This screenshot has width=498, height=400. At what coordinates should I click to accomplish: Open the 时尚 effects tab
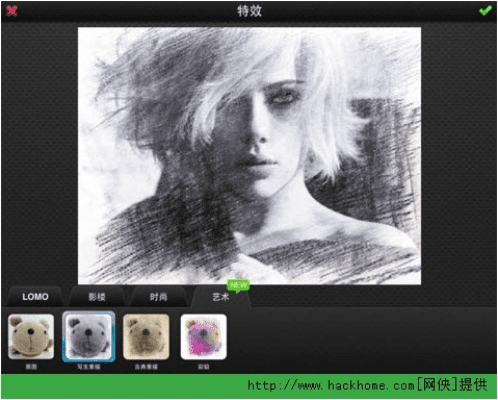[159, 296]
